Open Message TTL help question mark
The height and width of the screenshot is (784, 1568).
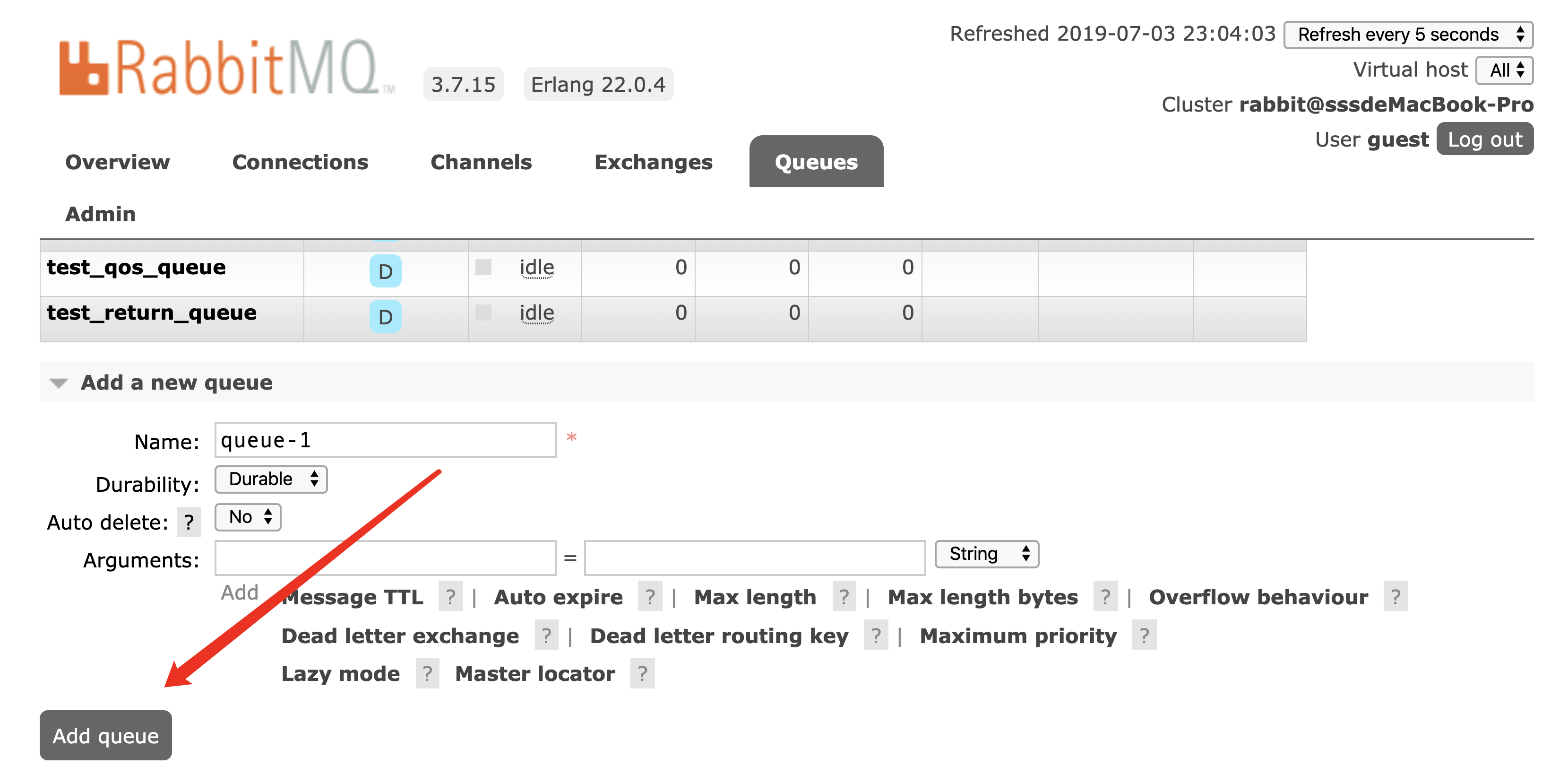450,597
